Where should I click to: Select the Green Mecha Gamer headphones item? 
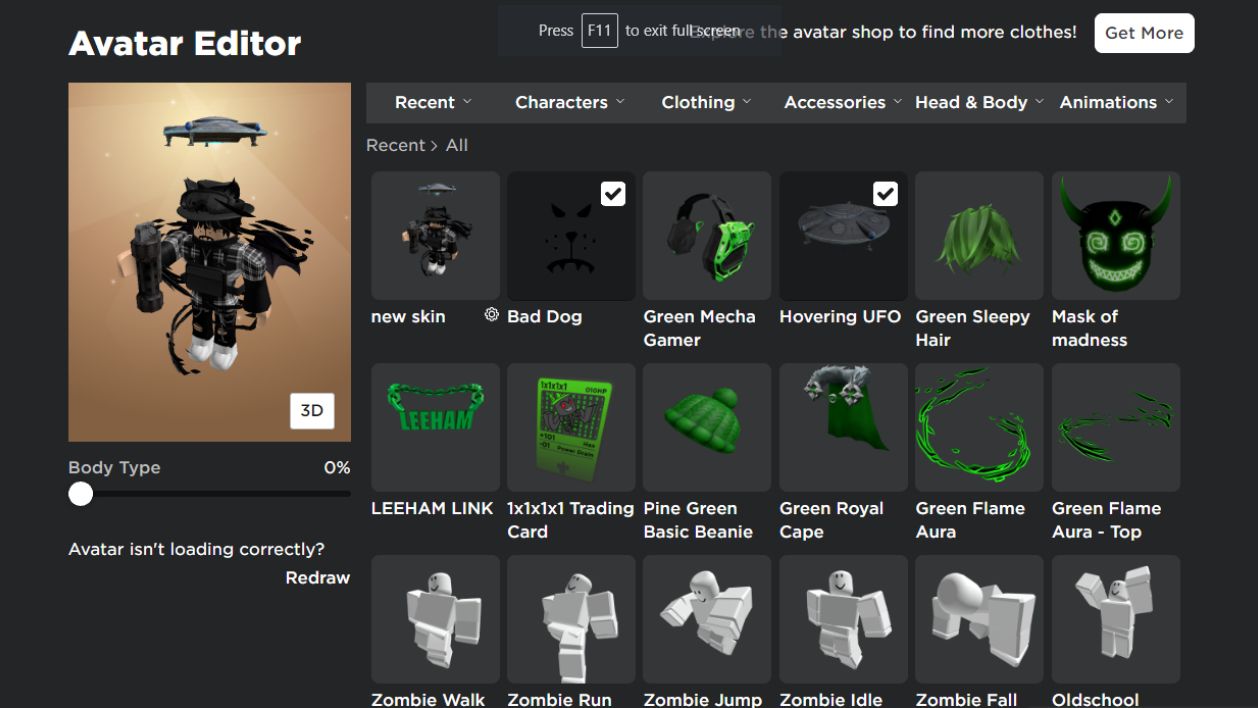[x=707, y=236]
